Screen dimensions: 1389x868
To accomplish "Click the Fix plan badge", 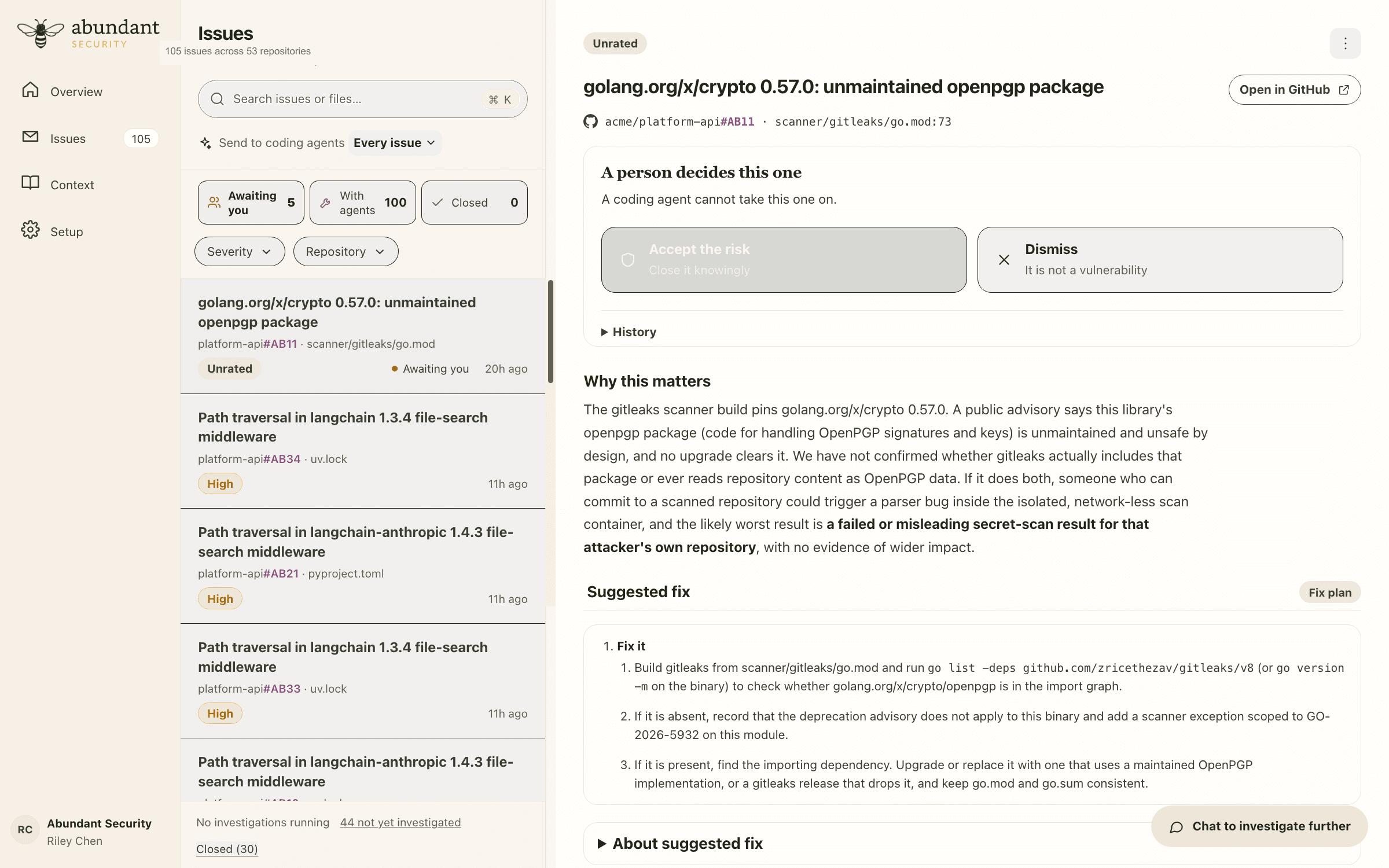I will coord(1330,593).
